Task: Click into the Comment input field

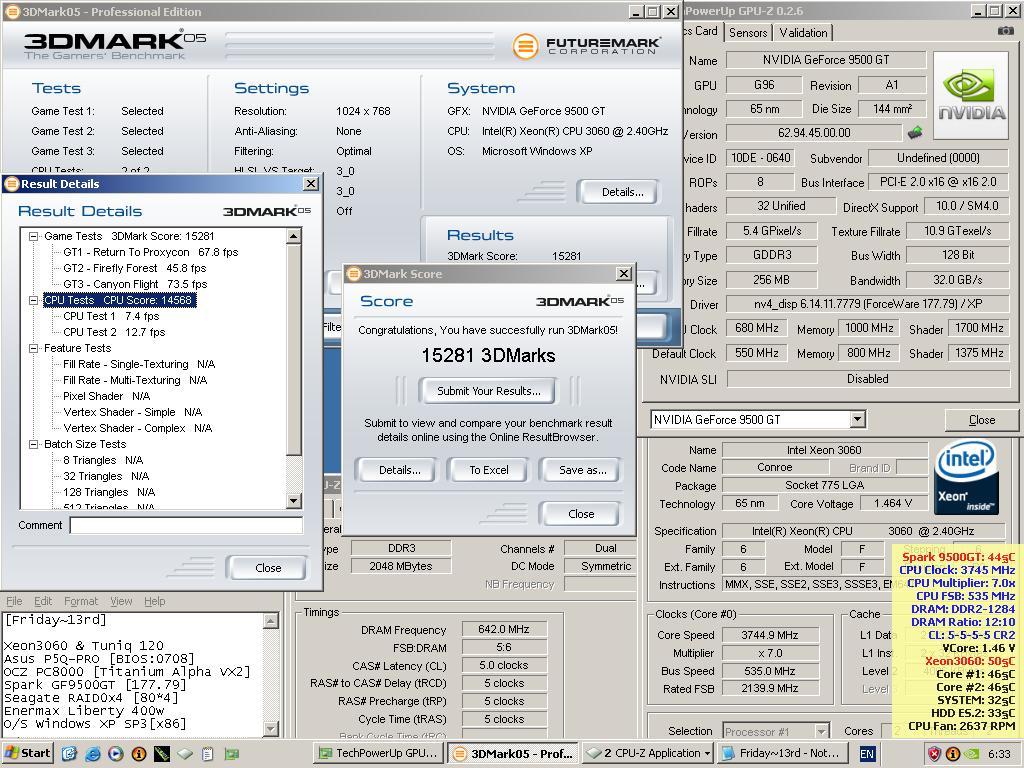Action: (x=186, y=525)
